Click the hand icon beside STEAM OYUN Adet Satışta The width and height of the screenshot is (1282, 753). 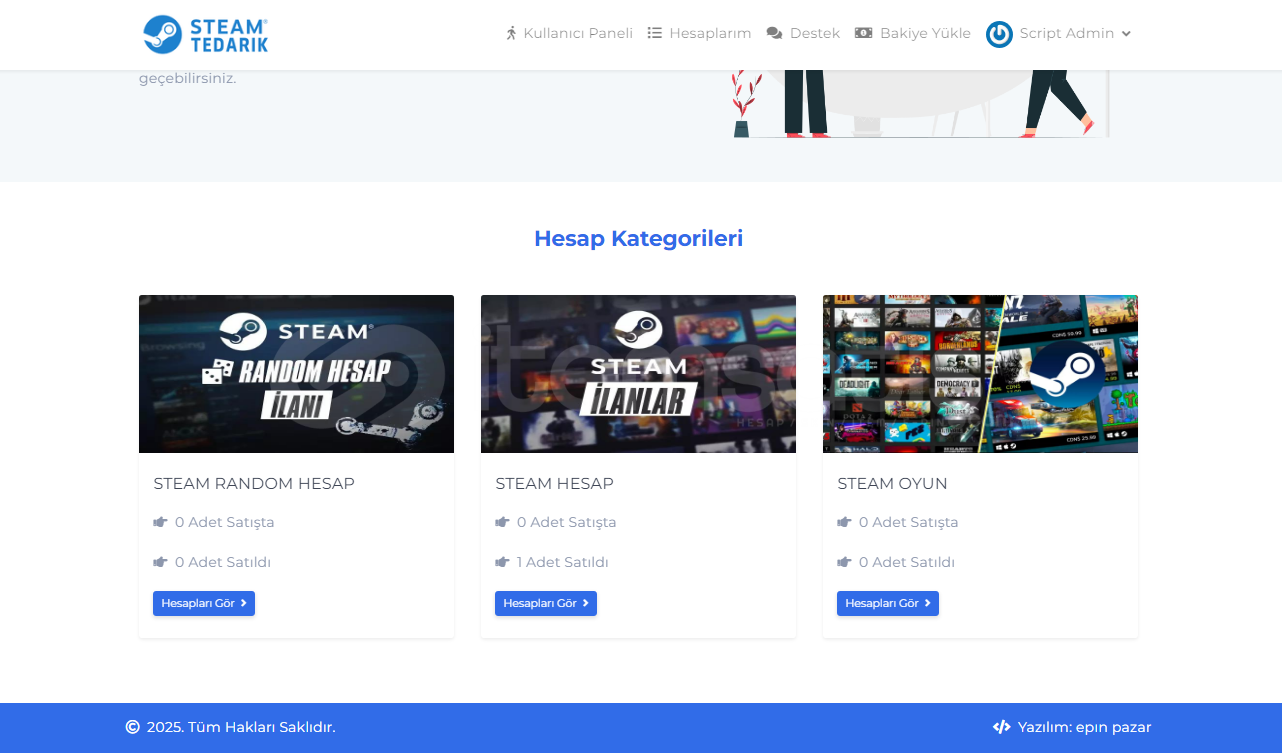click(x=844, y=522)
